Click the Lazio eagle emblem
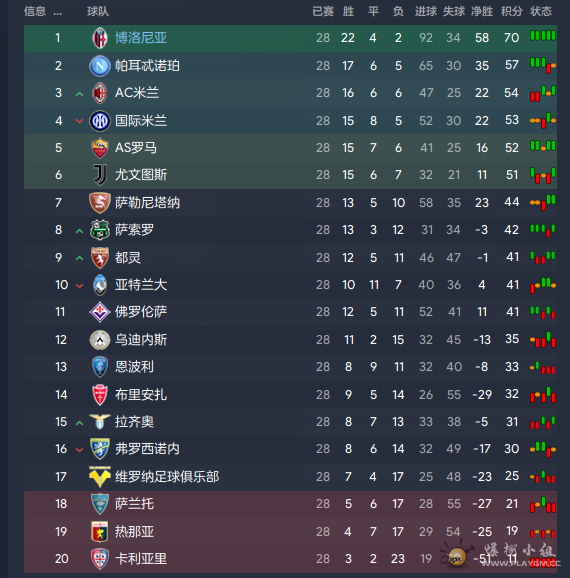Viewport: 570px width, 578px height. coord(100,421)
